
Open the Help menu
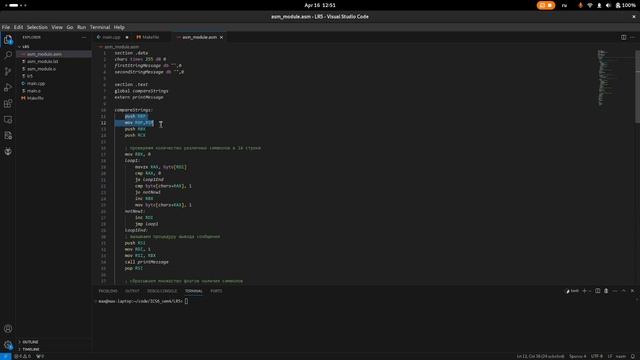tap(119, 27)
